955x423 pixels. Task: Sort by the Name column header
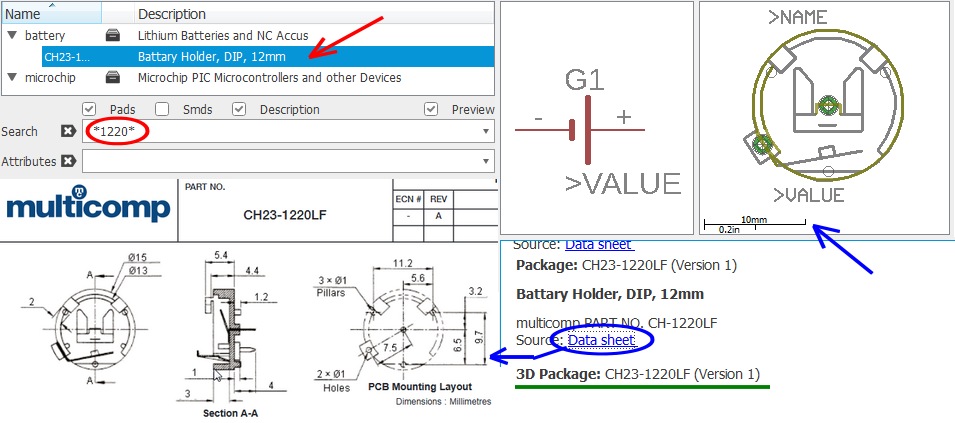click(x=51, y=13)
